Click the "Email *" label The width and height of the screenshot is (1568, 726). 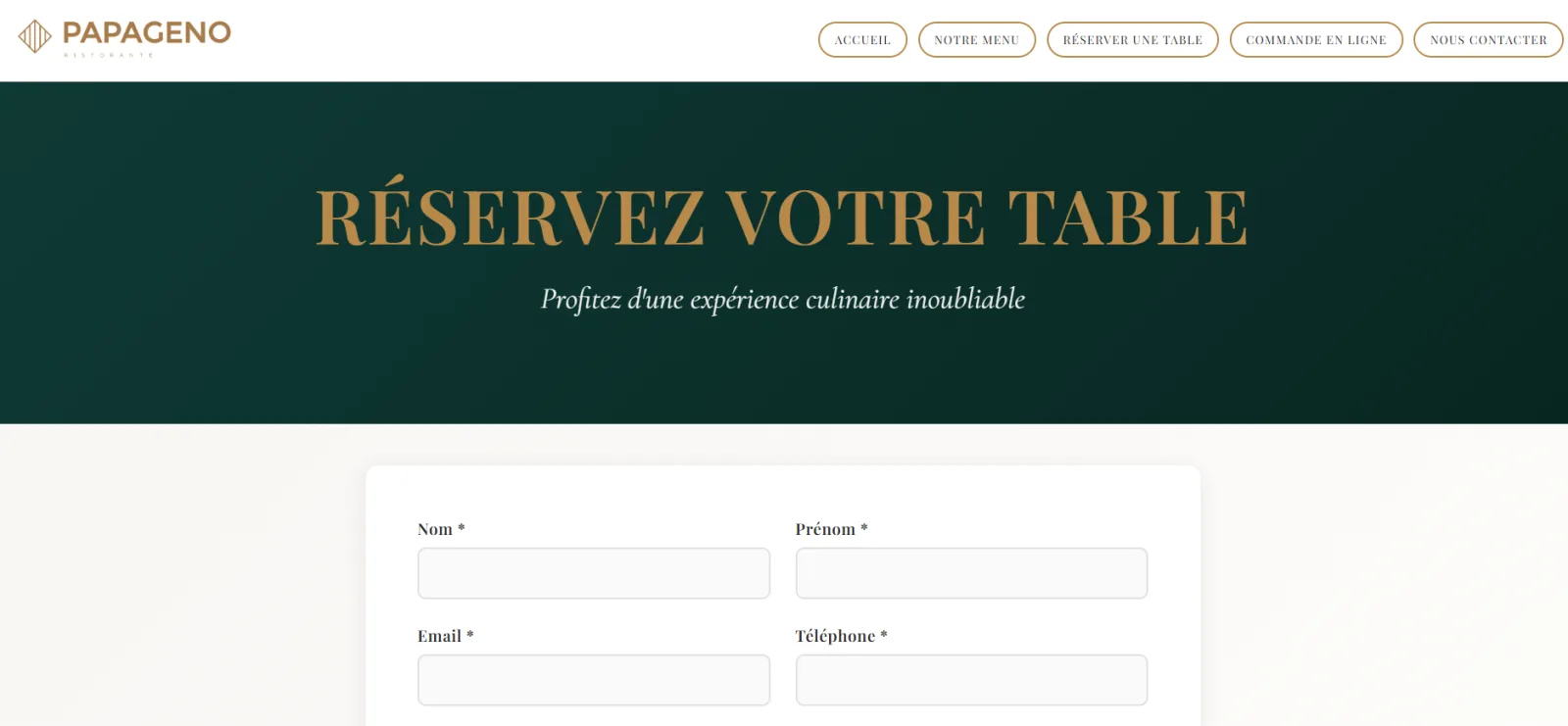[x=446, y=636]
